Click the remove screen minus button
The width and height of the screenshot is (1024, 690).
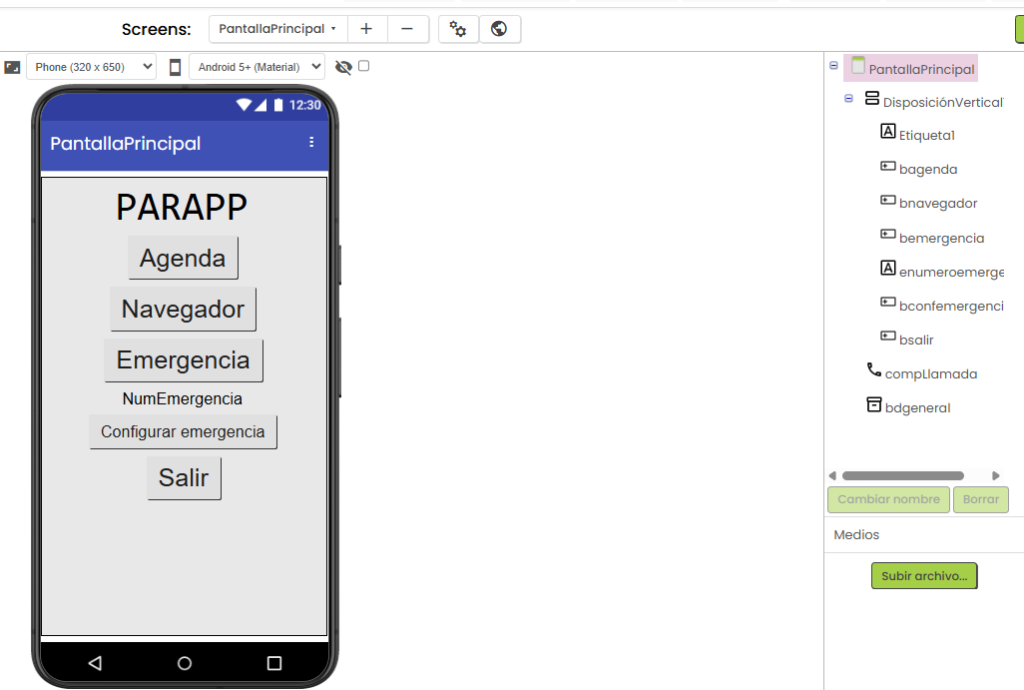(408, 29)
